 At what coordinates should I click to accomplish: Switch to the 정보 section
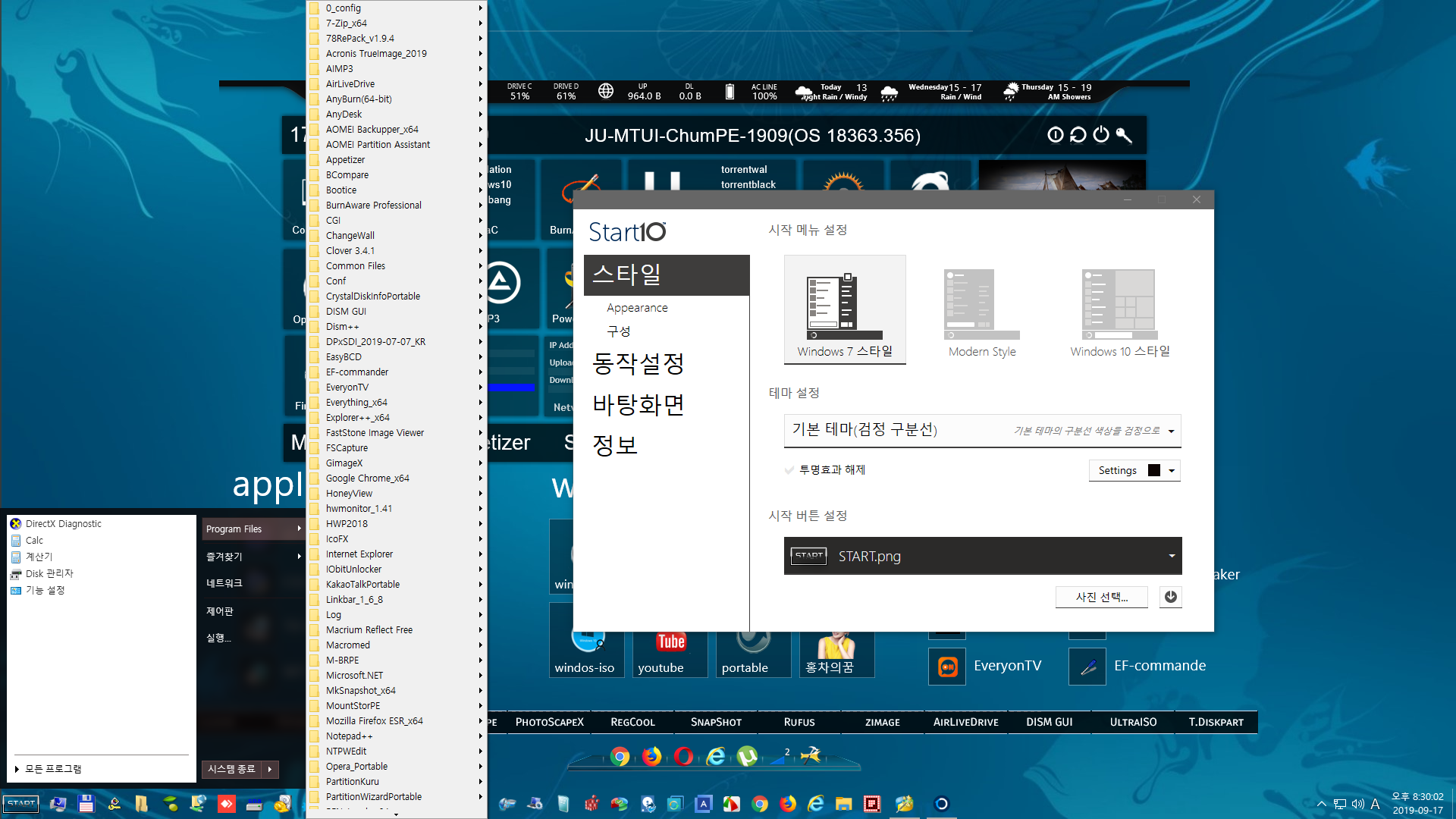pyautogui.click(x=615, y=444)
